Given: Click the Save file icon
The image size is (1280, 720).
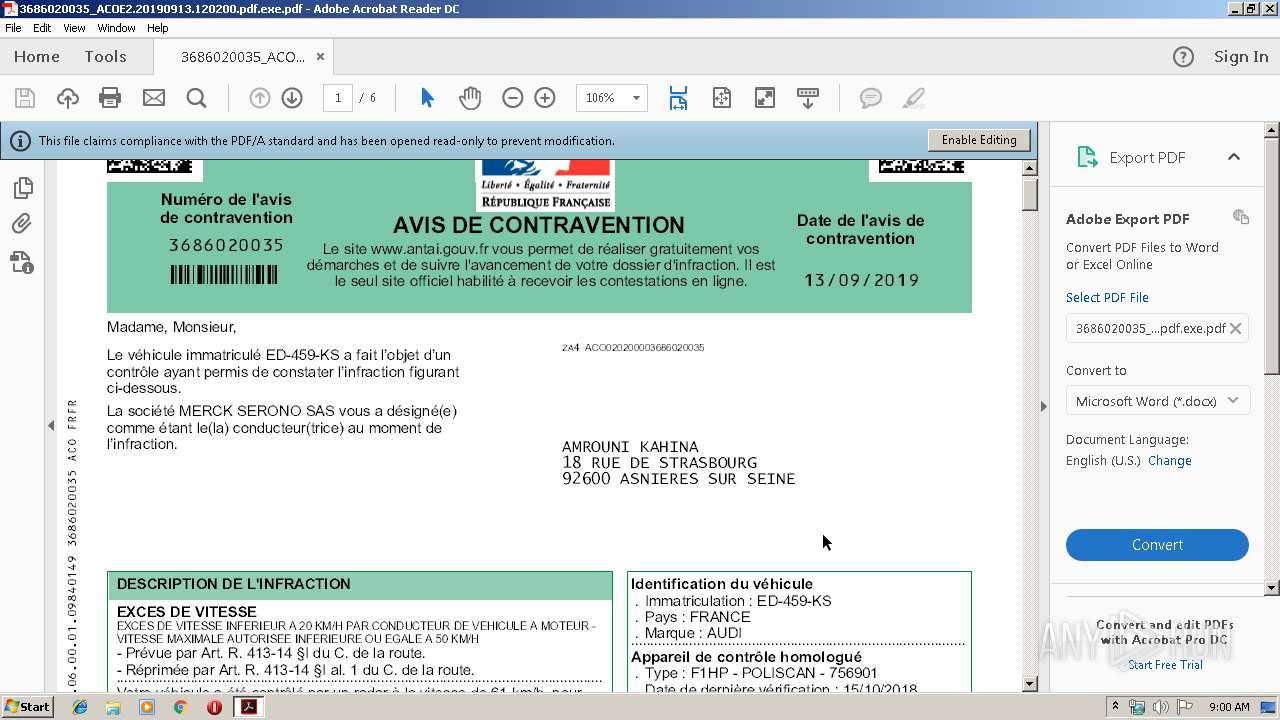Looking at the screenshot, I should pos(25,98).
